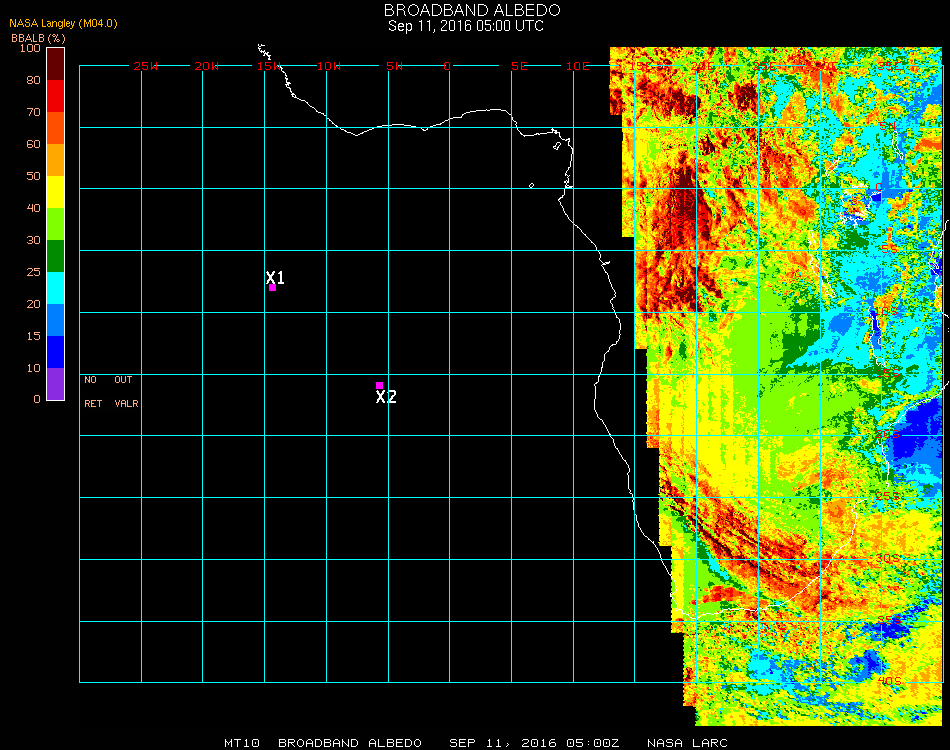
Task: Pick the dark blue 10-15% colorbar segment
Action: (55, 351)
